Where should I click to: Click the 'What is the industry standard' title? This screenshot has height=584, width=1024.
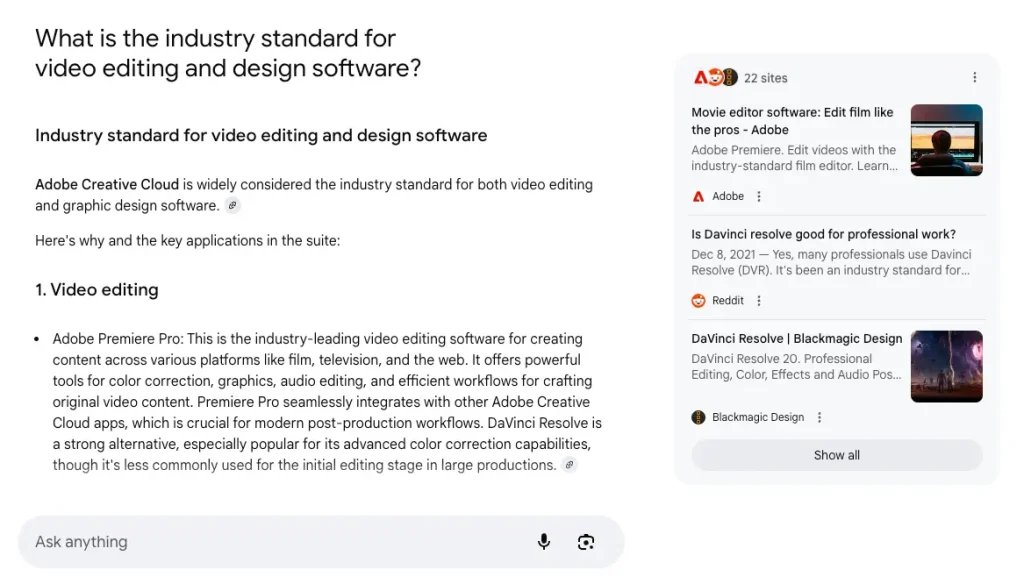(x=229, y=53)
